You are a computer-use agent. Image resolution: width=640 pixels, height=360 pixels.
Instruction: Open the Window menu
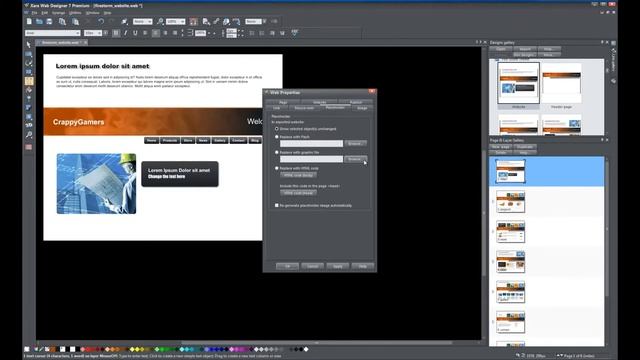coord(92,13)
